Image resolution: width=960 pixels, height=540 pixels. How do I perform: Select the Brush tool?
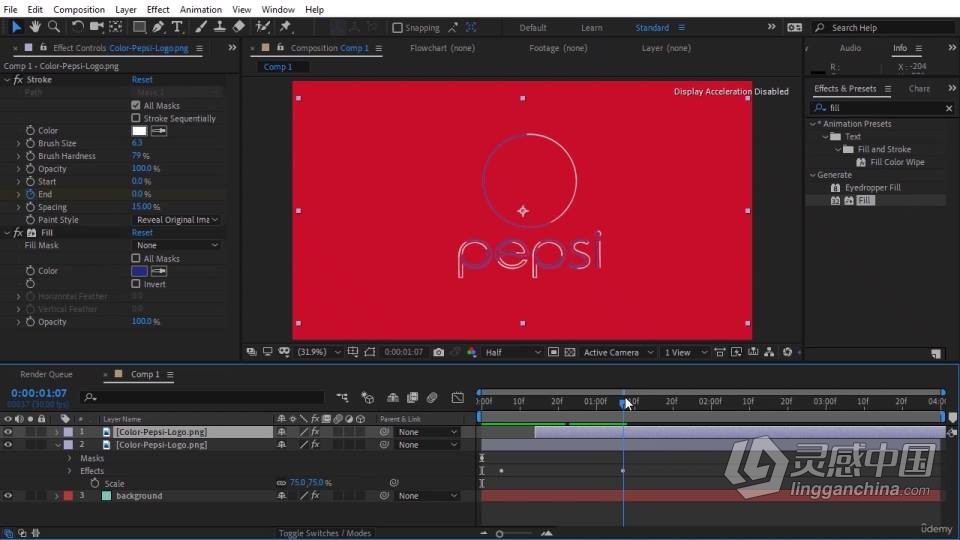pyautogui.click(x=201, y=27)
